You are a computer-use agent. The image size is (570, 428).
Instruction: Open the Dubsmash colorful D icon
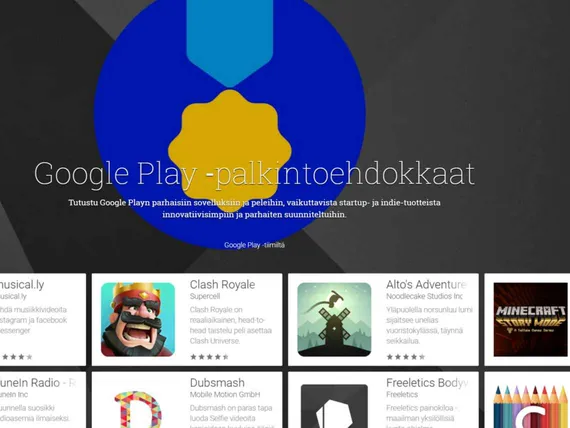coord(138,409)
